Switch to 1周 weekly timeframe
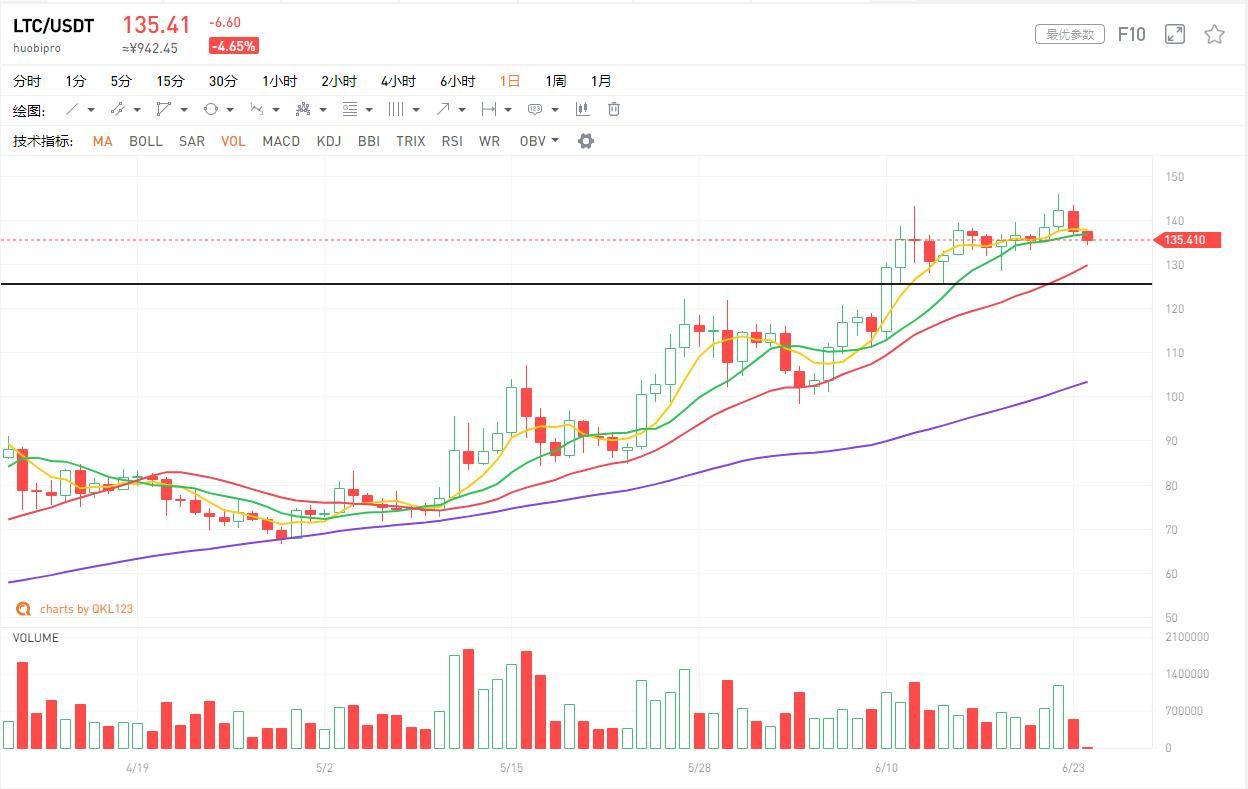This screenshot has width=1248, height=789. tap(556, 81)
